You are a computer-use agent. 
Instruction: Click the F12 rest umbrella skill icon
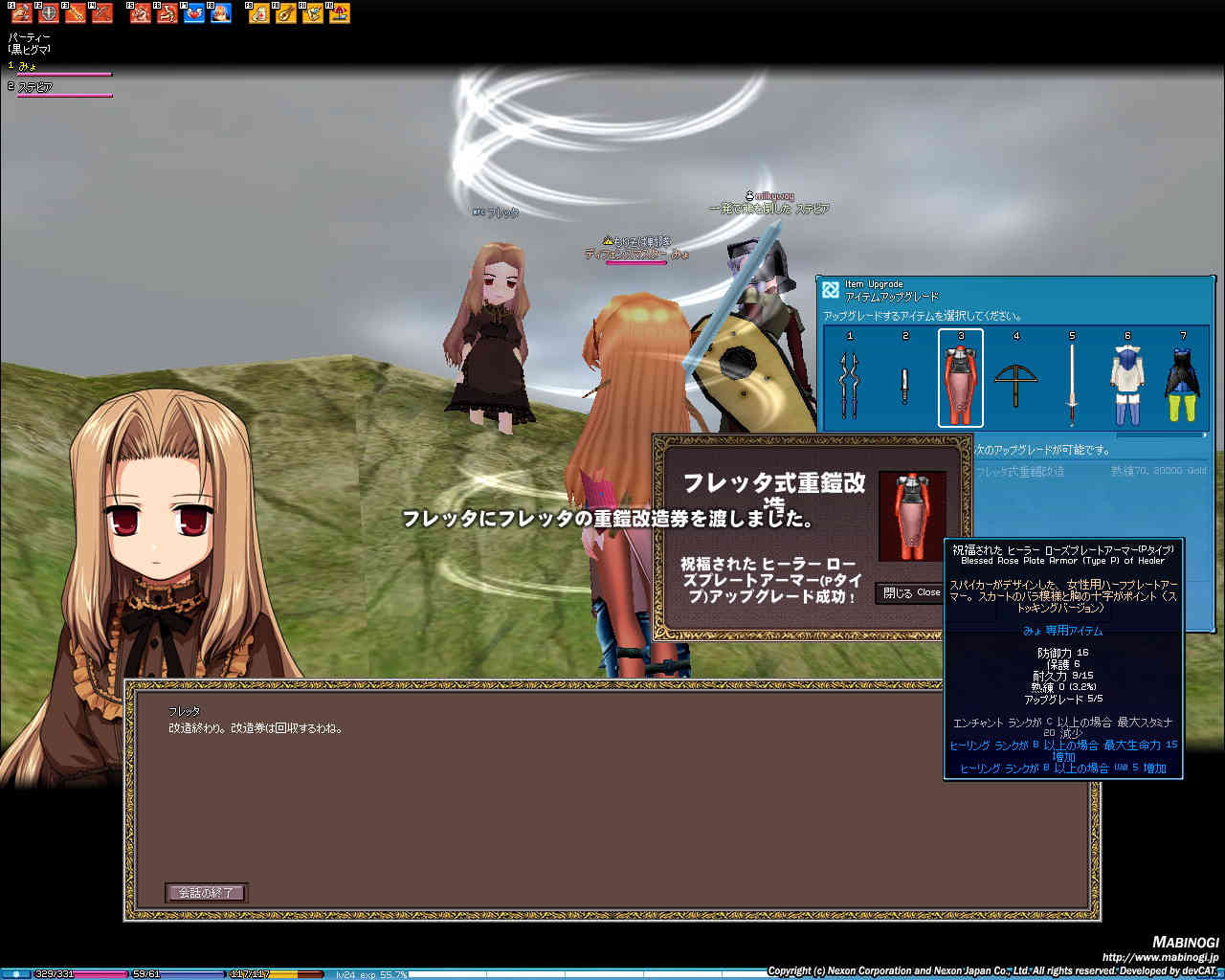(x=339, y=13)
